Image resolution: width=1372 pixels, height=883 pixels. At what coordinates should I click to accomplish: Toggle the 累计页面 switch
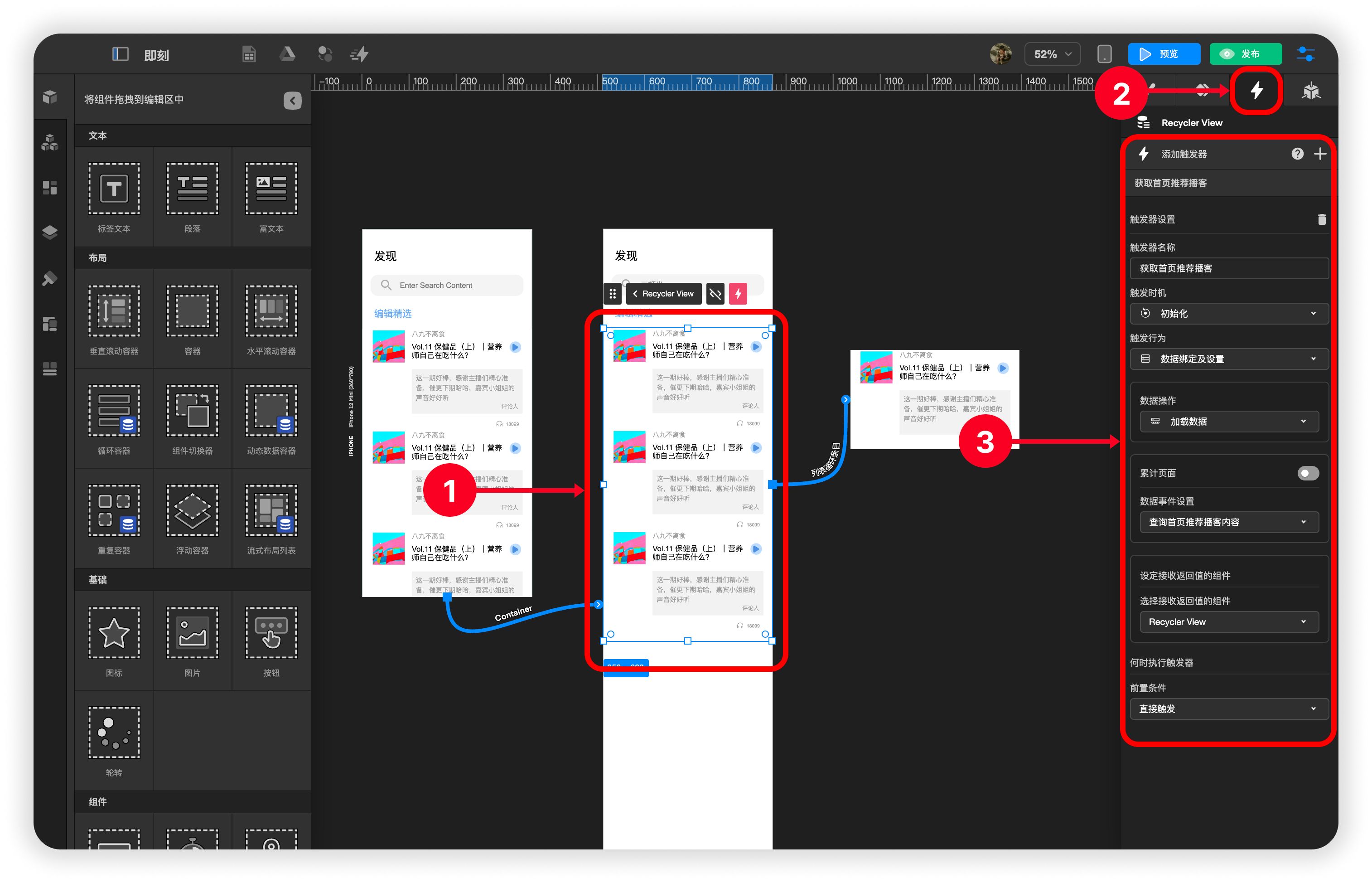coord(1308,473)
